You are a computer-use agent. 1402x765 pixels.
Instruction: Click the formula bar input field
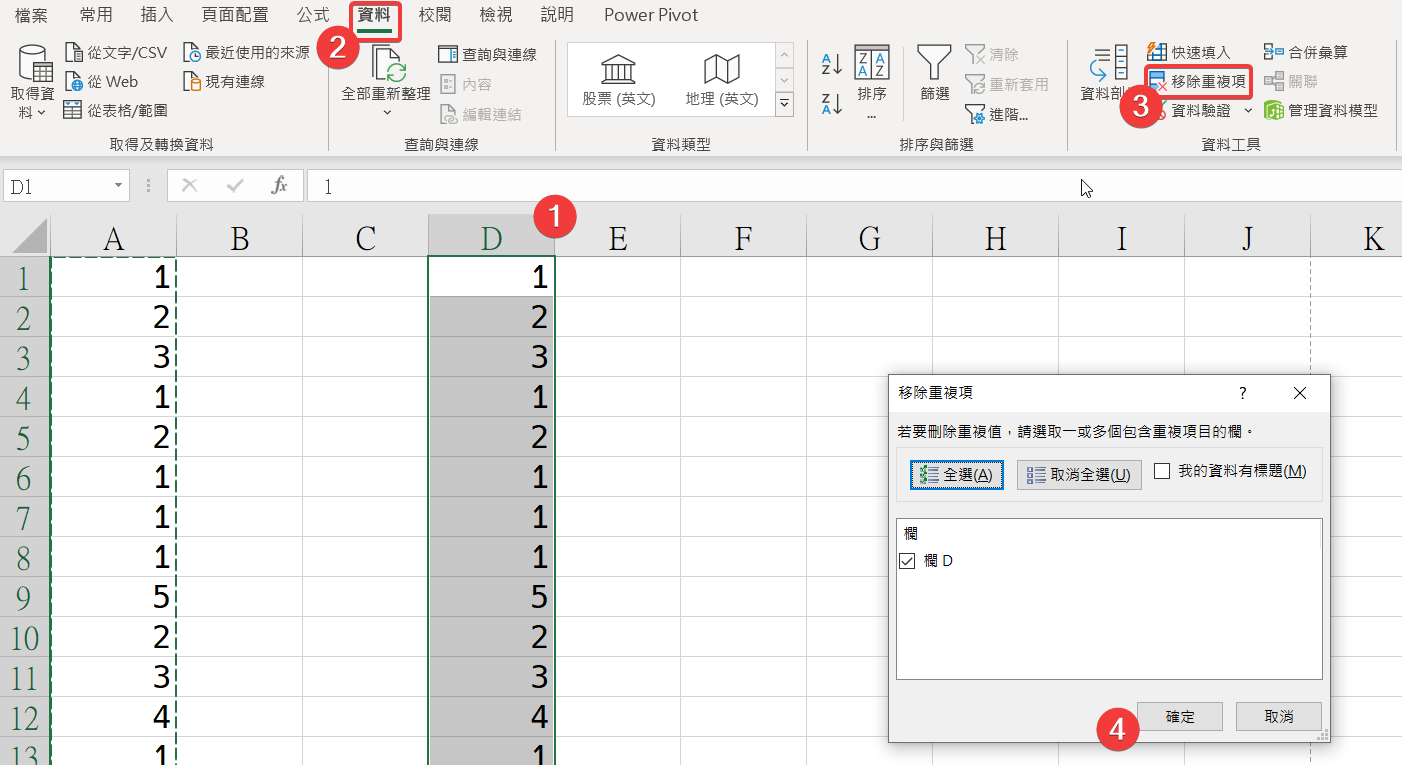[x=700, y=186]
